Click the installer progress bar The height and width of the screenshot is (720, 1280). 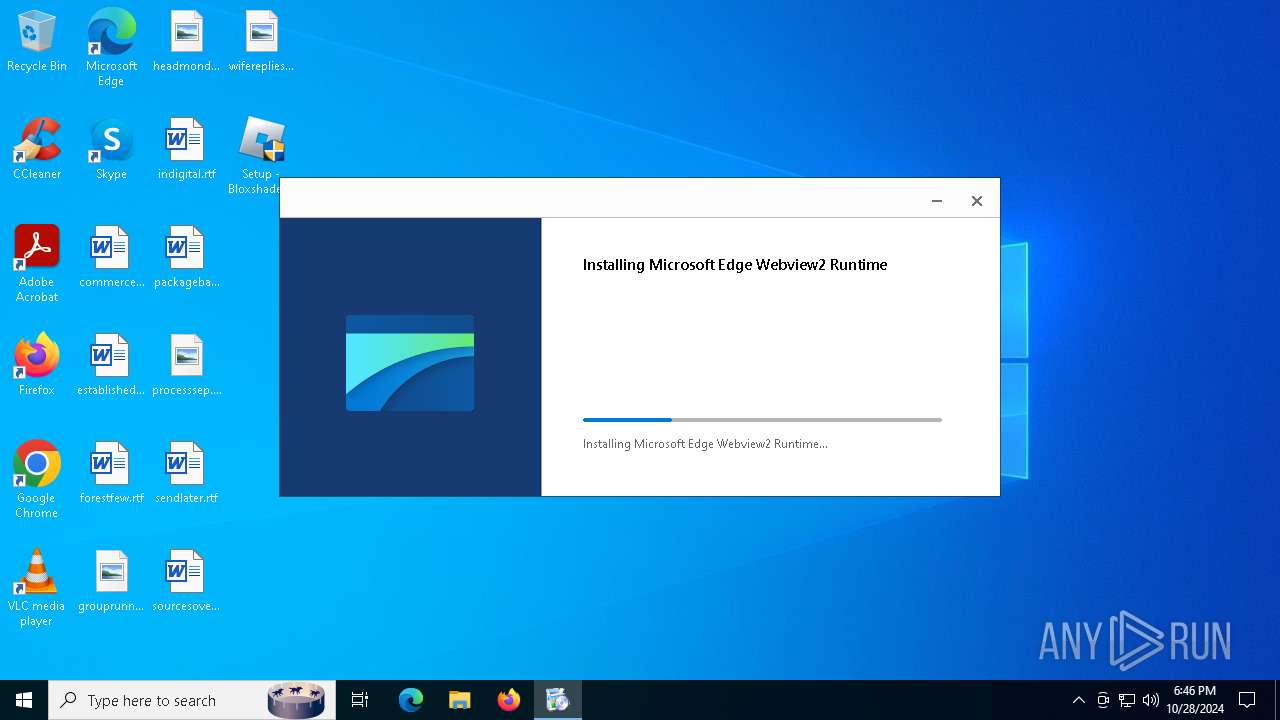tap(762, 420)
